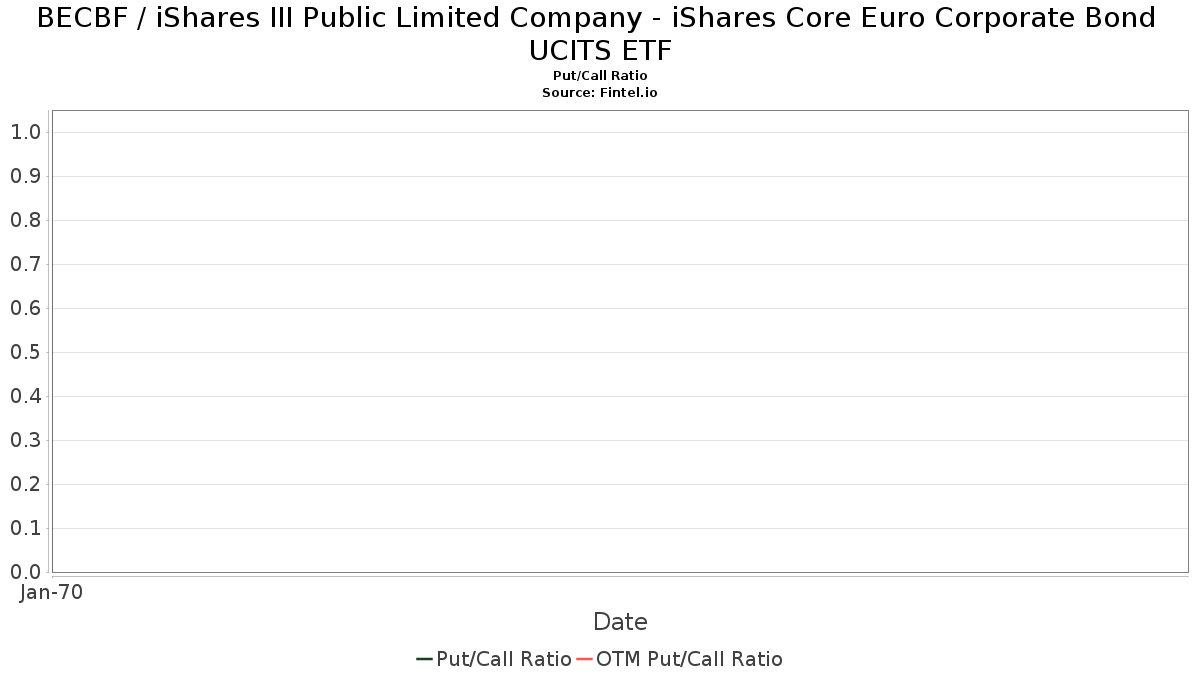Click the Jan-70 x-axis tick label

pyautogui.click(x=51, y=592)
